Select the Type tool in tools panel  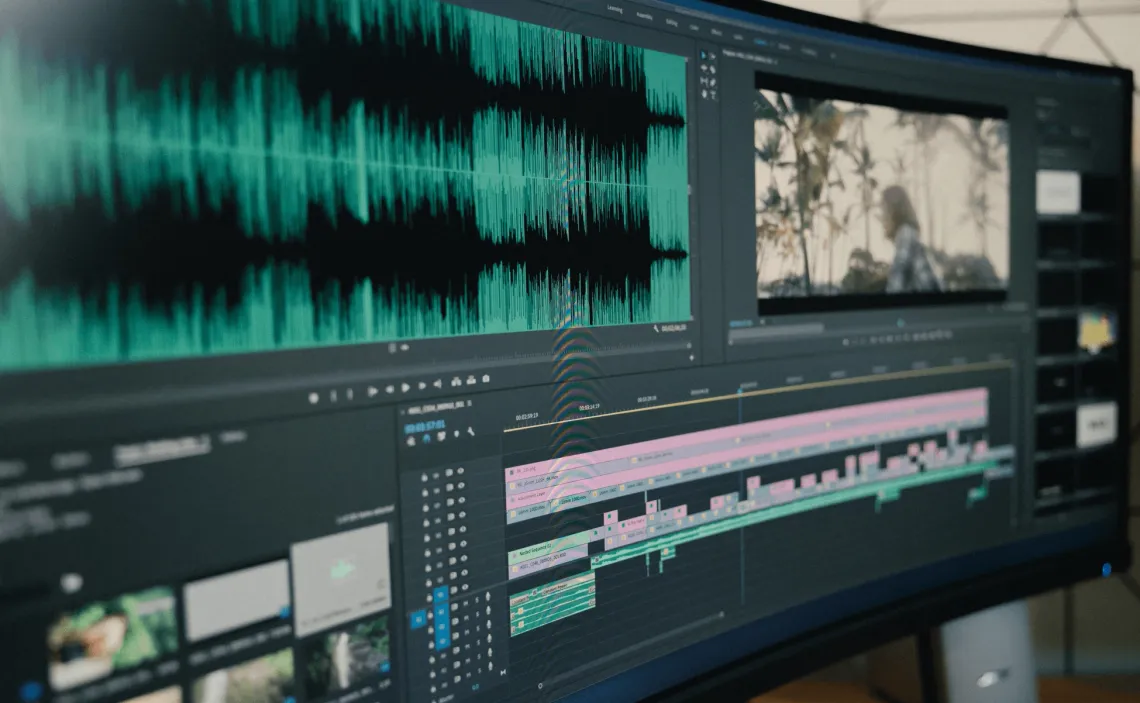[x=713, y=94]
